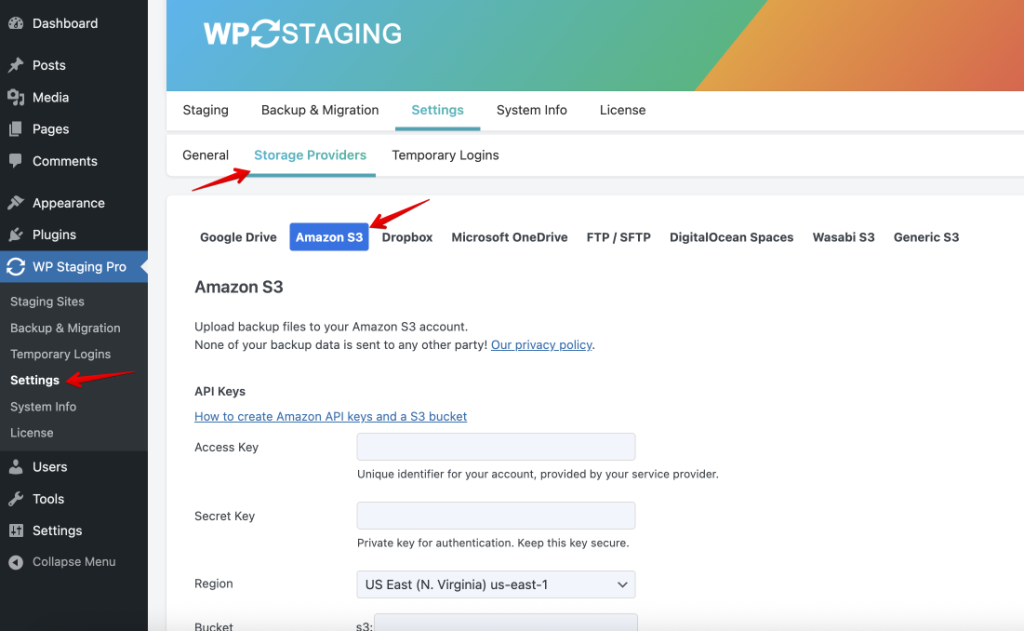Click the WP Staging Pro sync icon
Screen dimensions: 1024x631
(x=16, y=267)
